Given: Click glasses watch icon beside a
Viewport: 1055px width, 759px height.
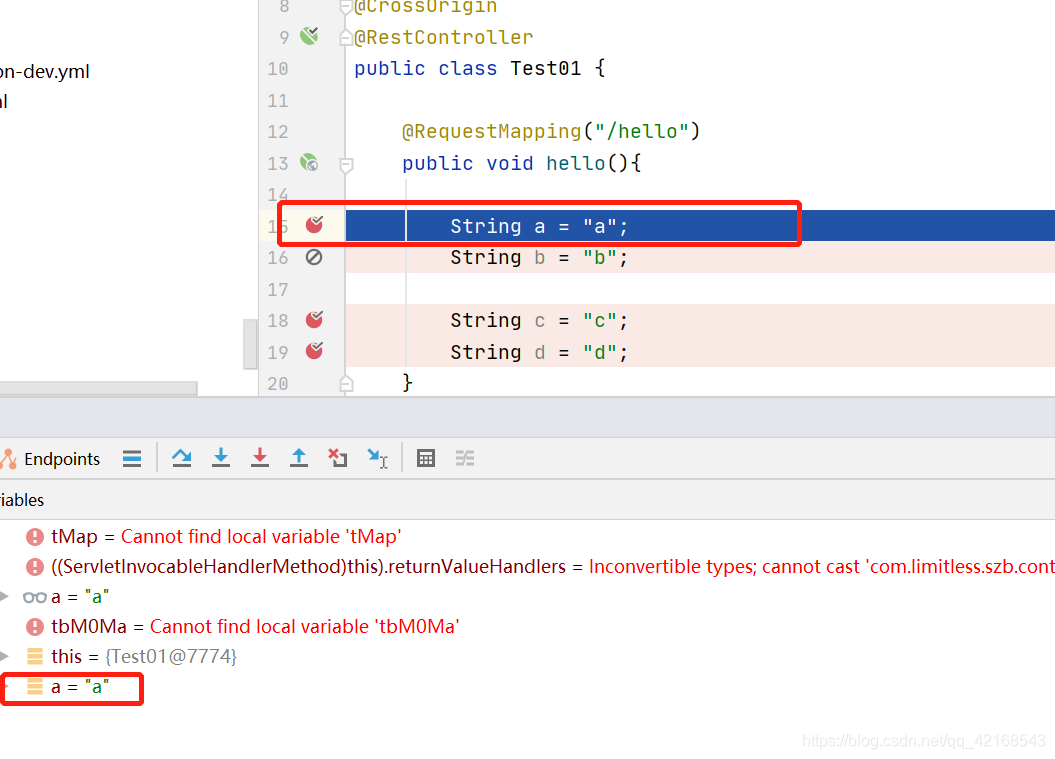Looking at the screenshot, I should coord(35,597).
